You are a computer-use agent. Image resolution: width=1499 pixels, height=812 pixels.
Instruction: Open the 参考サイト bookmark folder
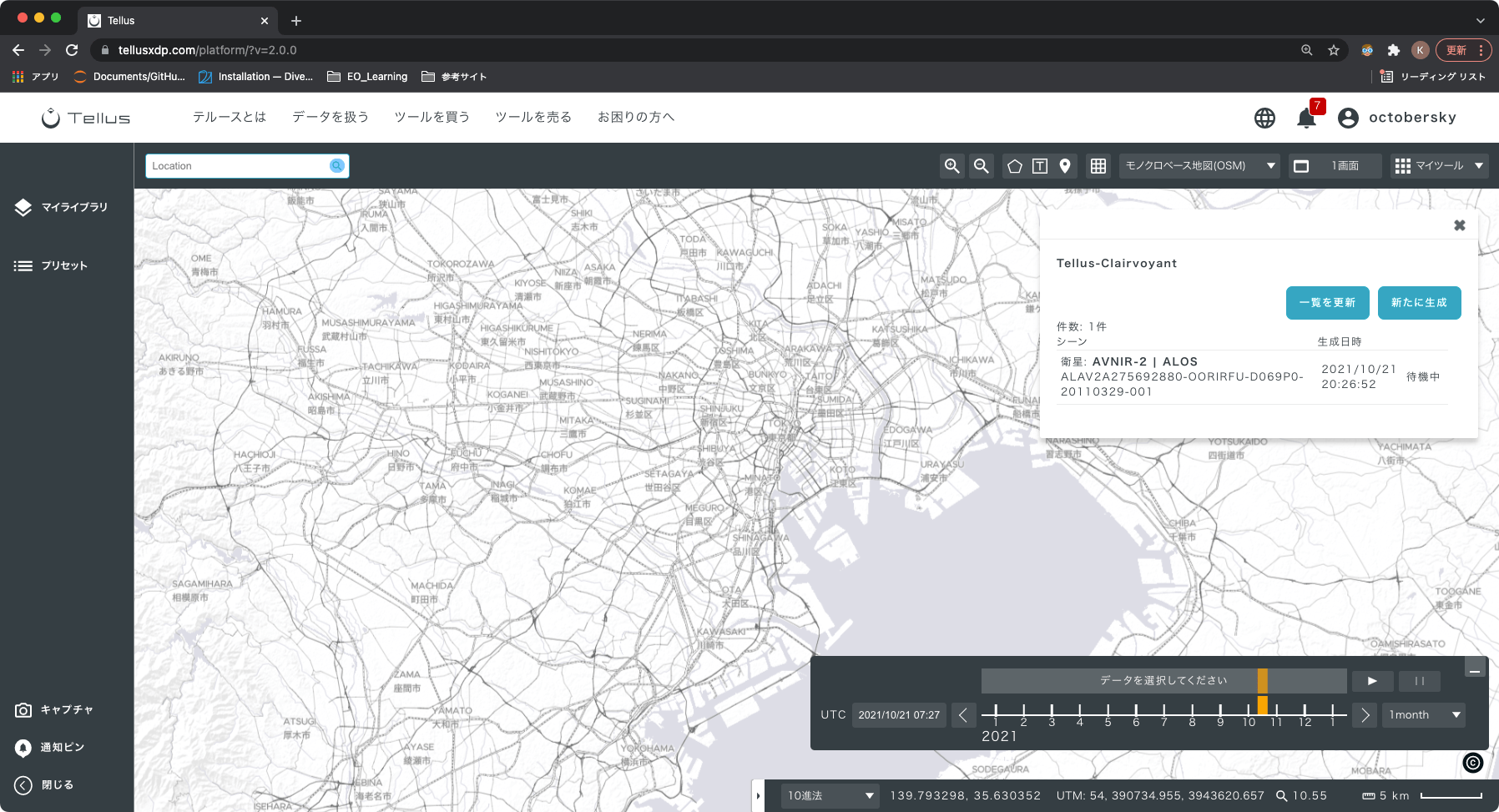(454, 77)
